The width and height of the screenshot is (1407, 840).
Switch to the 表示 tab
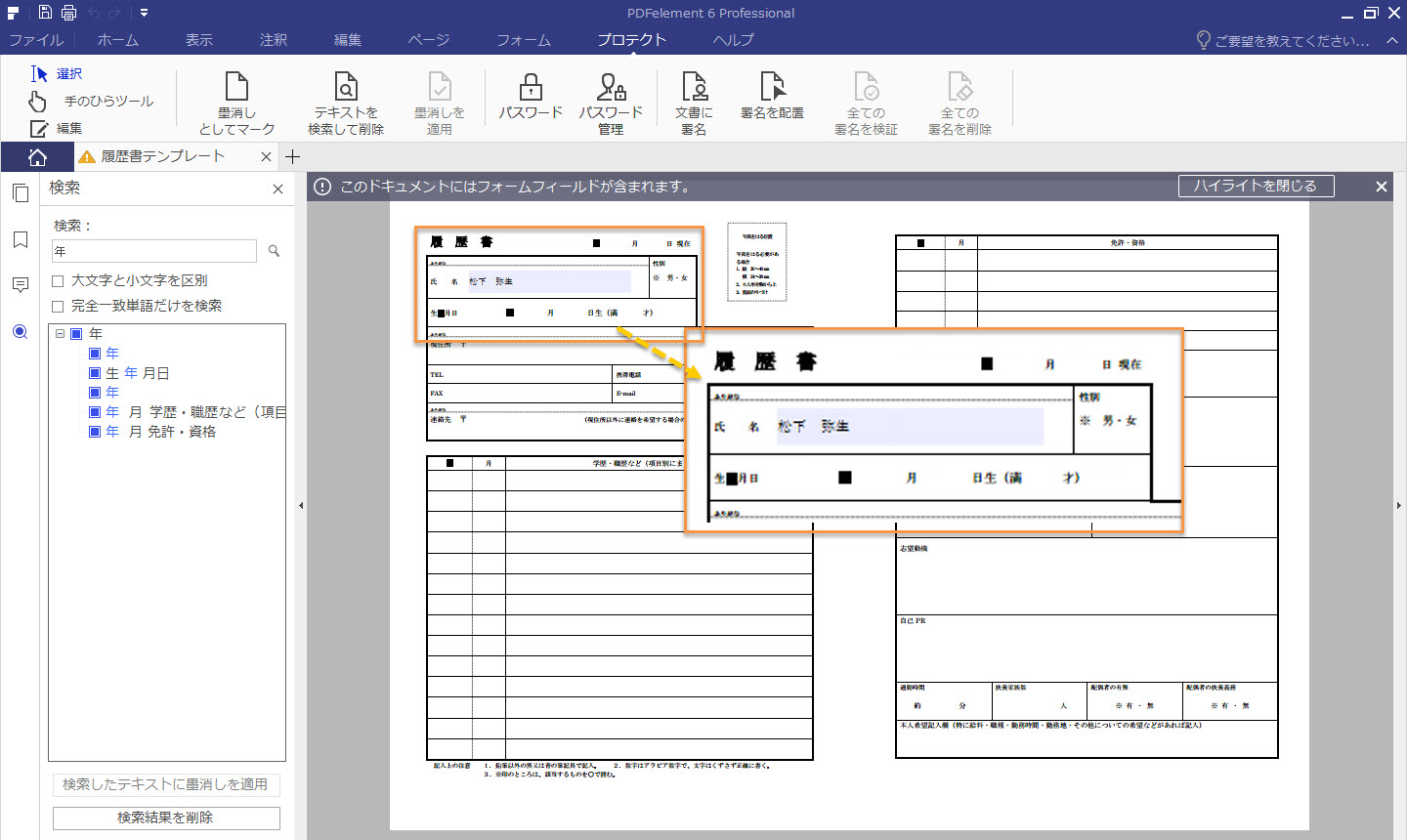tap(199, 40)
